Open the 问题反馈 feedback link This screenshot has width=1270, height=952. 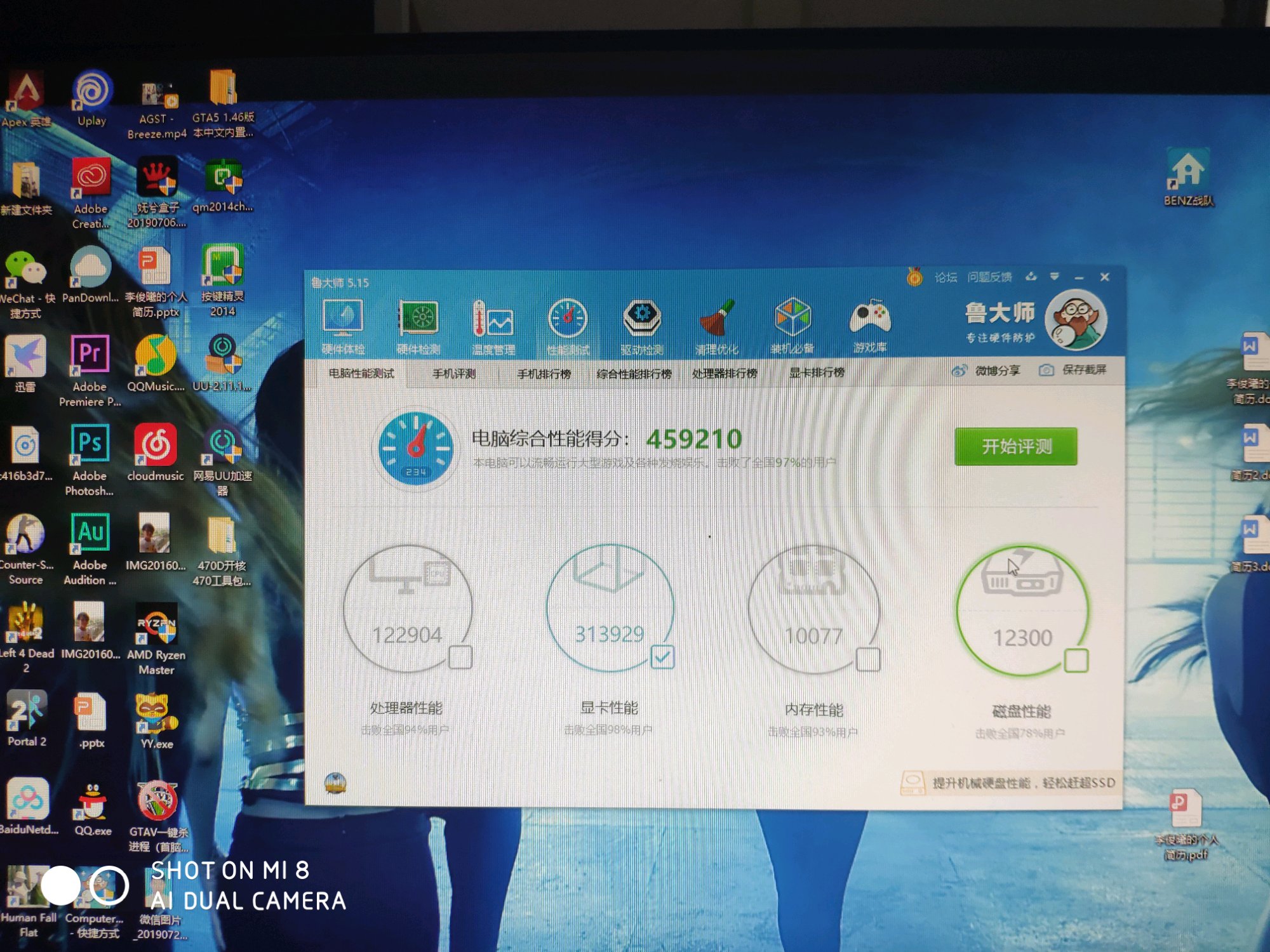989,277
